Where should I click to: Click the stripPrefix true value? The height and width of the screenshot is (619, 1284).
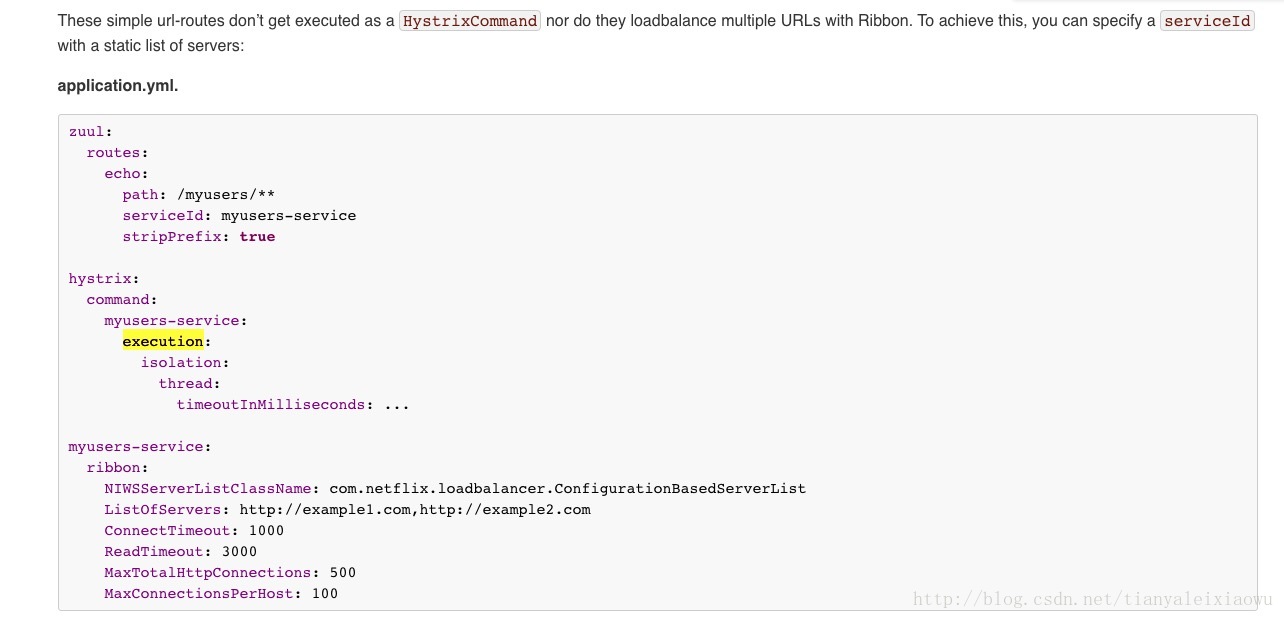coord(257,237)
